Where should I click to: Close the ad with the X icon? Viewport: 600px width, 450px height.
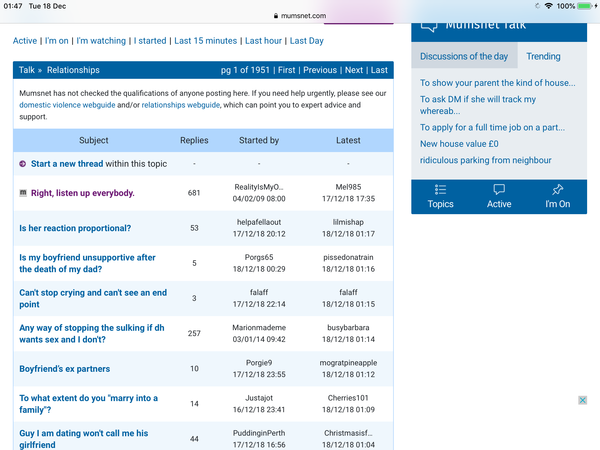click(x=582, y=400)
